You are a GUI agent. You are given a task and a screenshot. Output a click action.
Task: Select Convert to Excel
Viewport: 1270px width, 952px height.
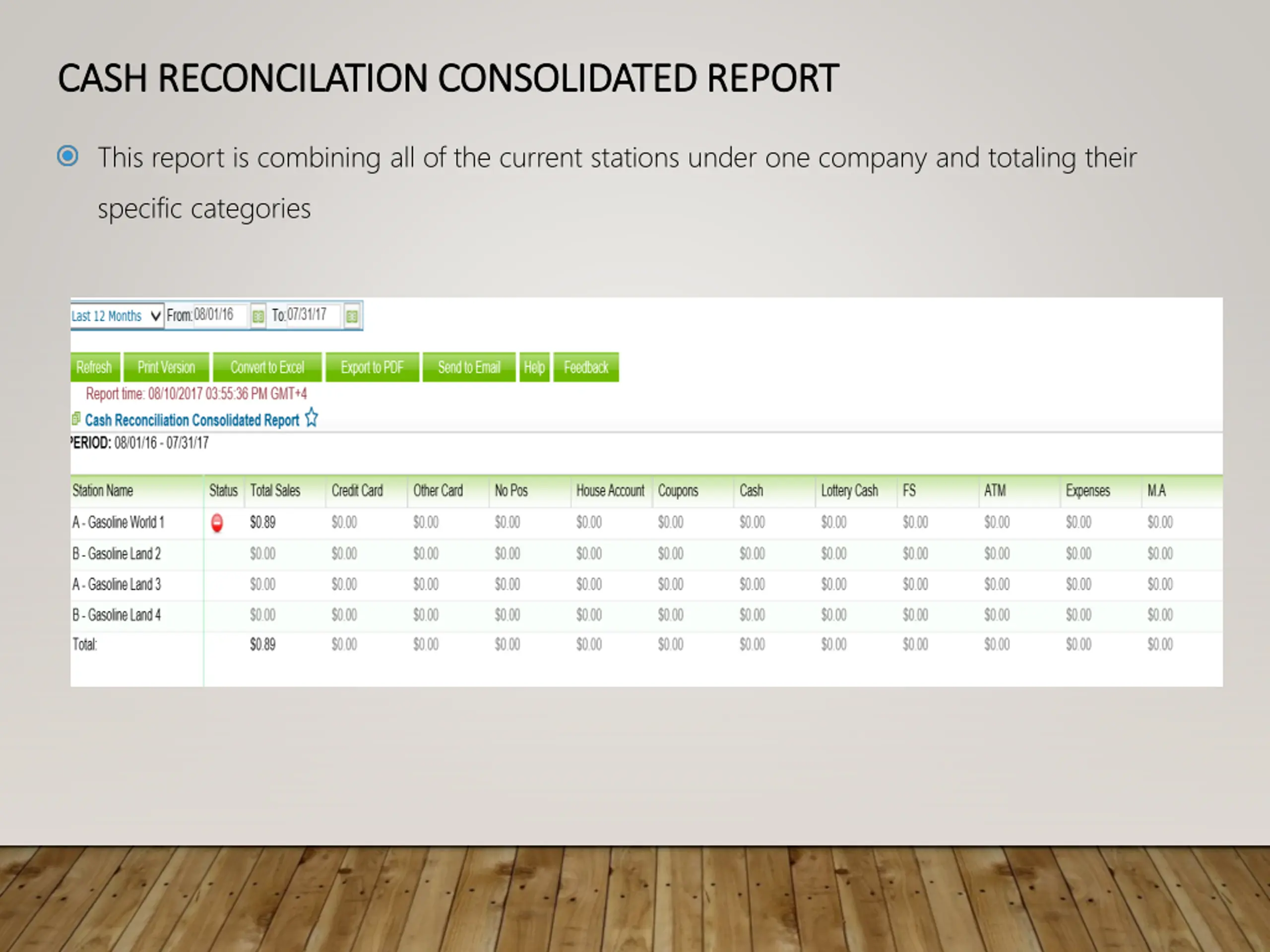point(267,367)
